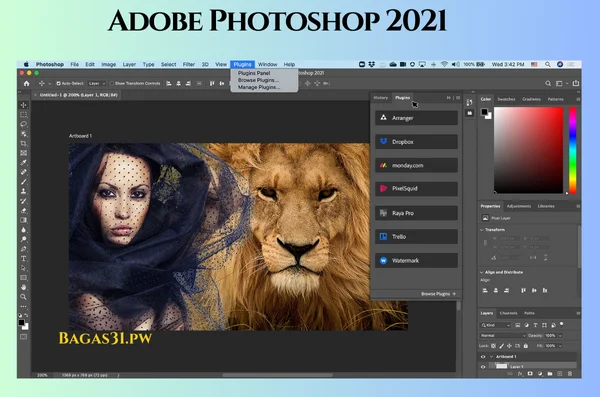Select the Eyedropper tool
This screenshot has height=397, width=600.
pos(24,162)
